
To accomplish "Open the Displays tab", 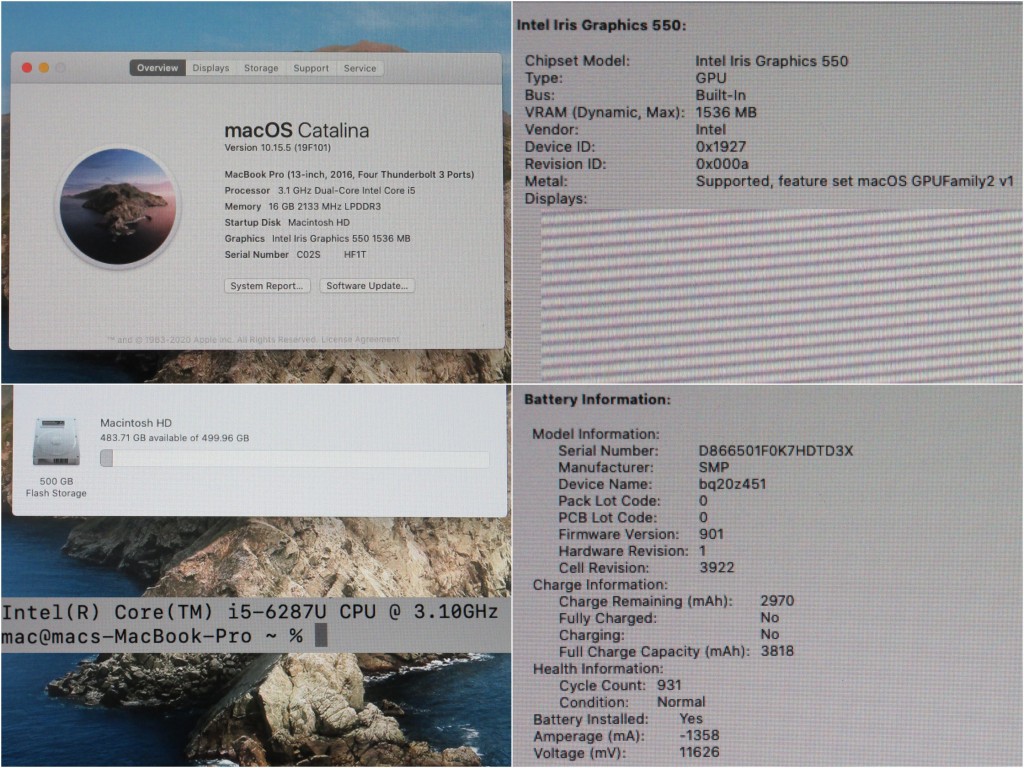I will (211, 68).
